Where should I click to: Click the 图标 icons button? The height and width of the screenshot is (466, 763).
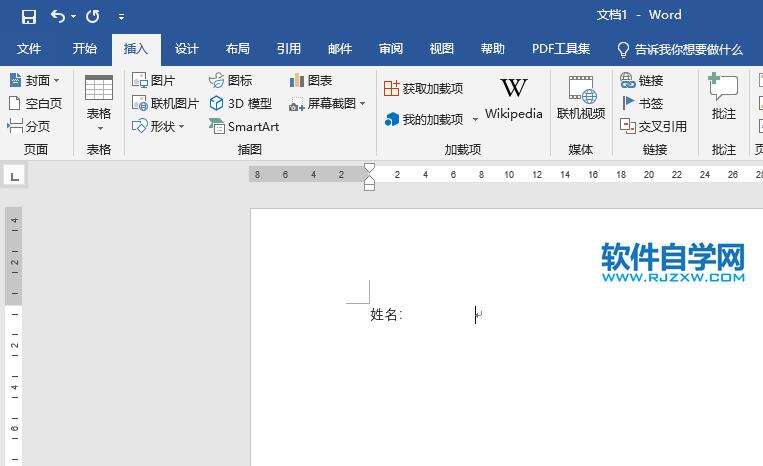click(x=230, y=80)
